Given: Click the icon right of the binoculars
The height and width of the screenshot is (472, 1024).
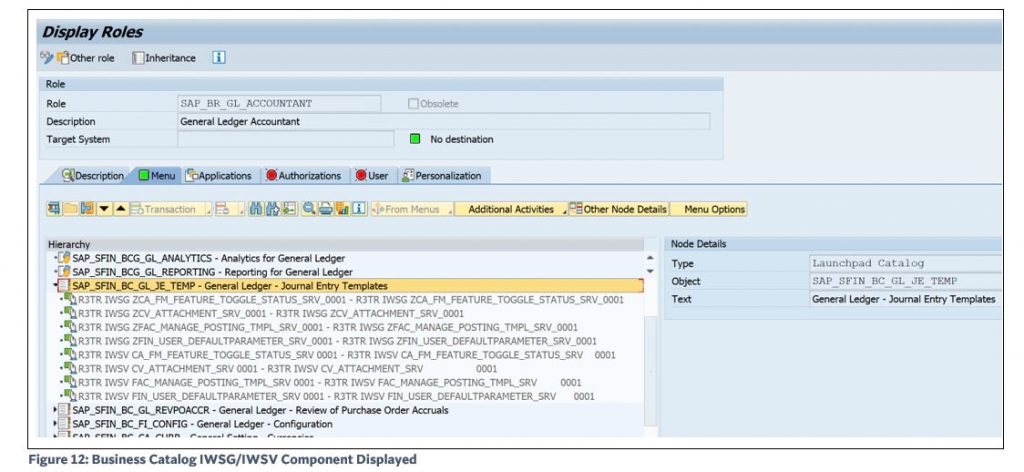Looking at the screenshot, I should [289, 209].
